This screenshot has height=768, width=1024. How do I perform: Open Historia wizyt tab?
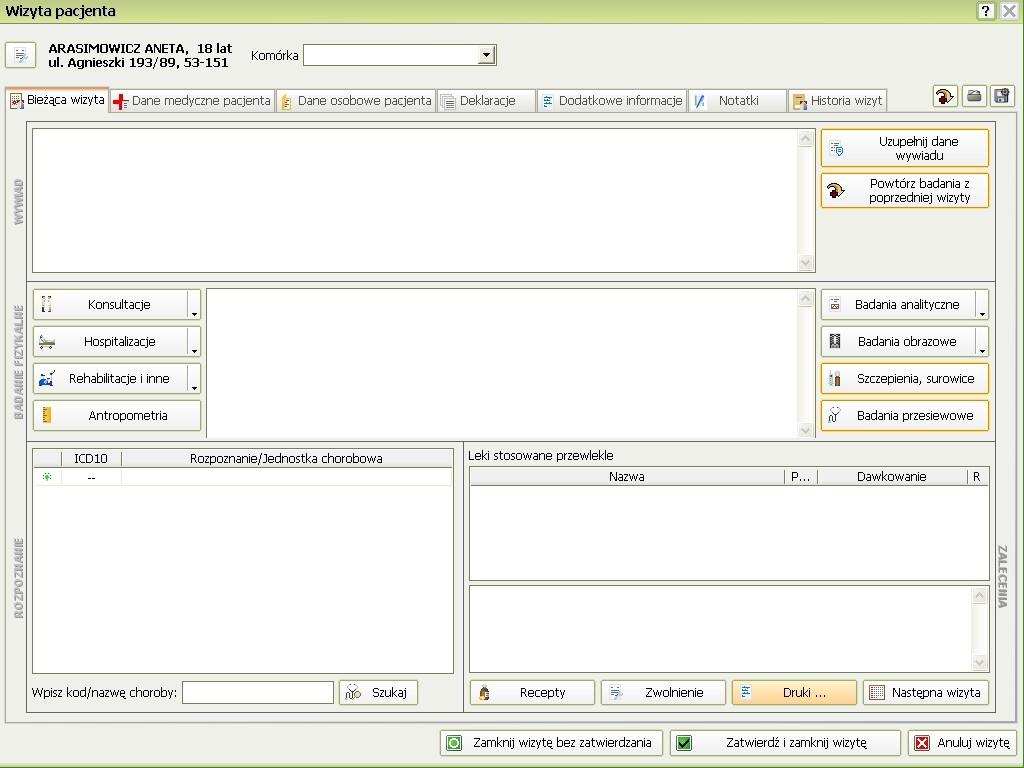pos(837,101)
